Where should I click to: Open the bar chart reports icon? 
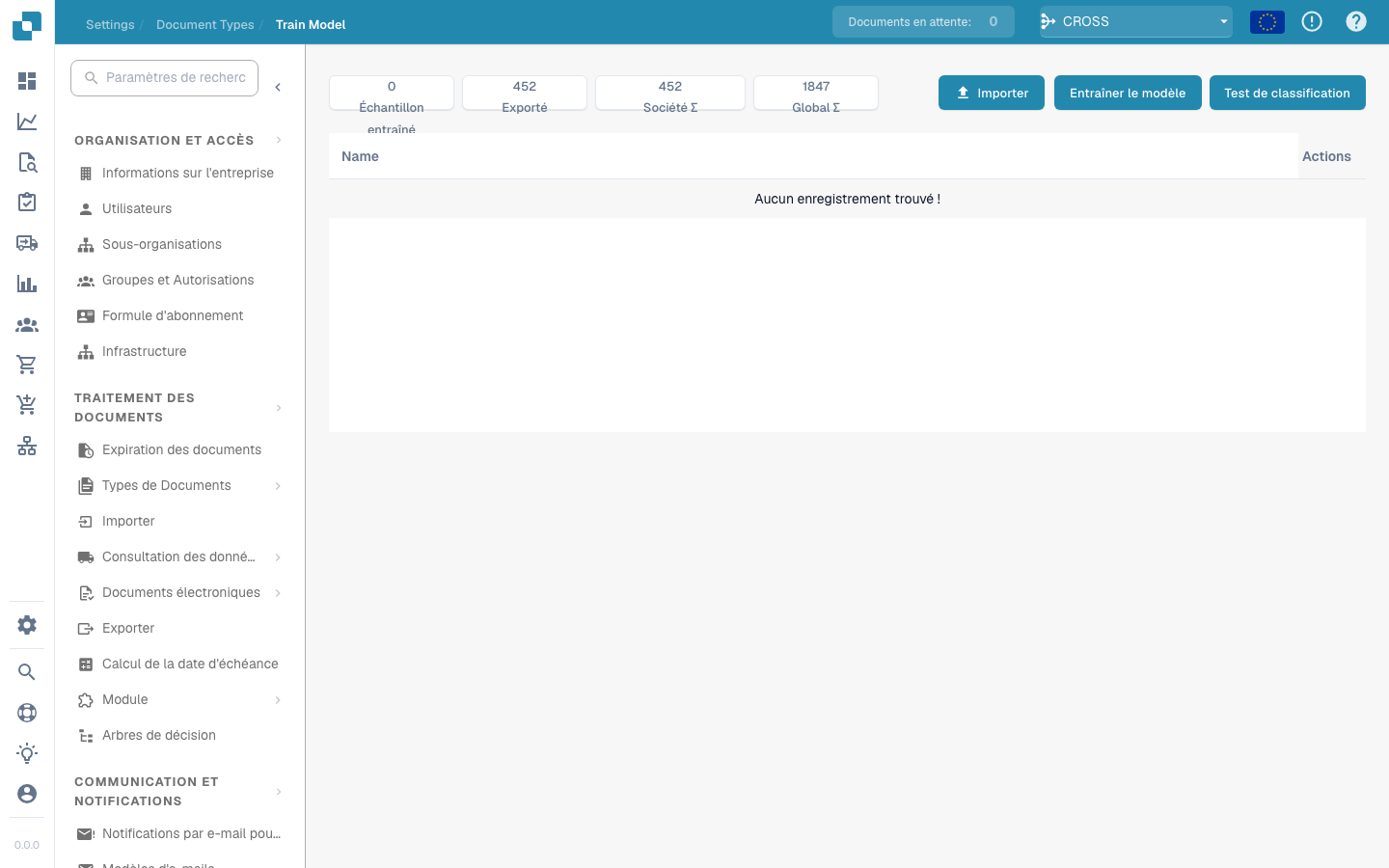pos(27,284)
